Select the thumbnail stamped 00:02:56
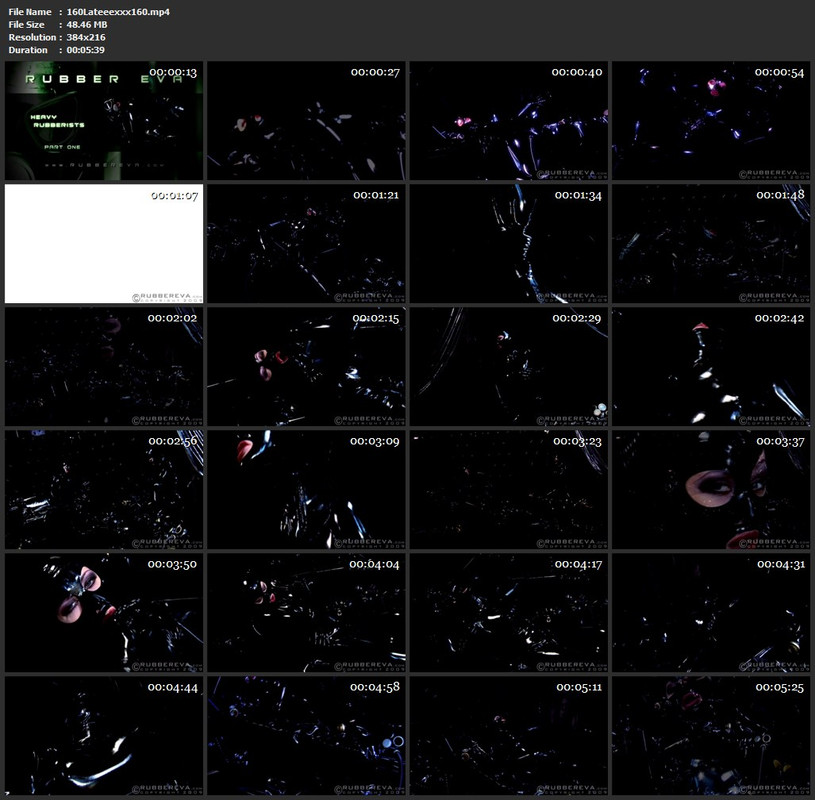 104,490
